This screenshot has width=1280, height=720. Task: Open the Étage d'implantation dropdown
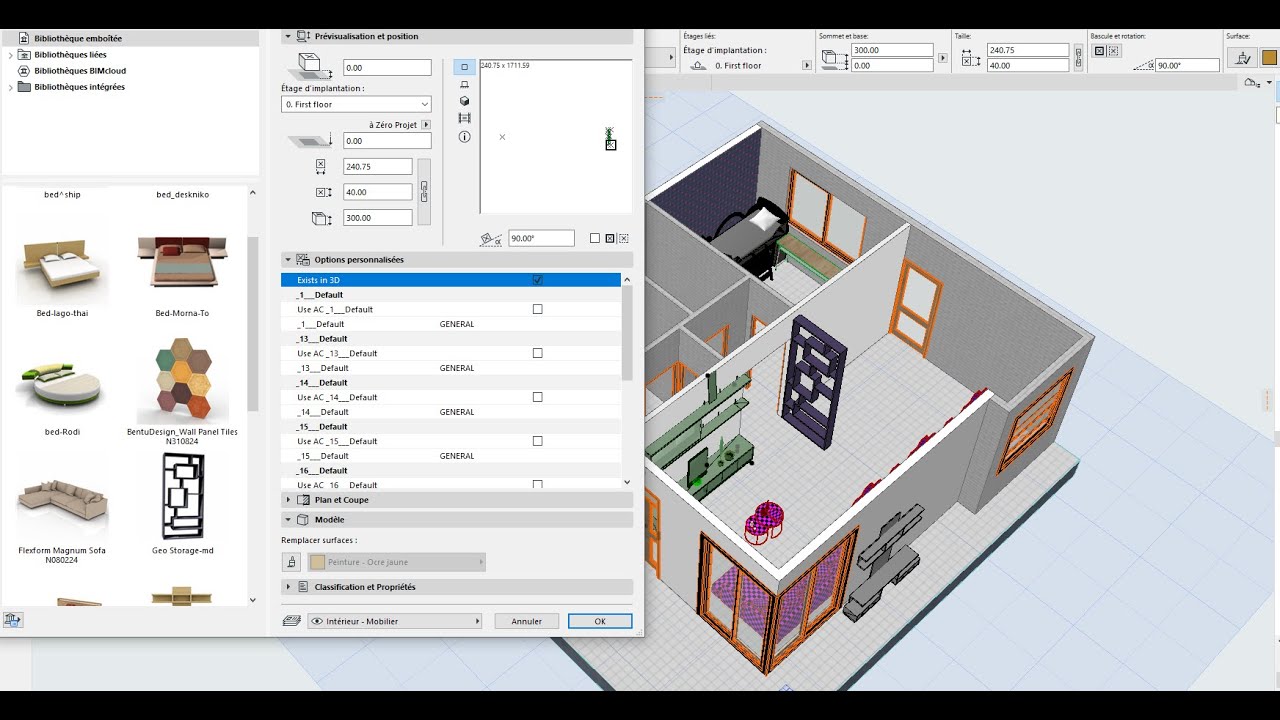click(x=356, y=104)
